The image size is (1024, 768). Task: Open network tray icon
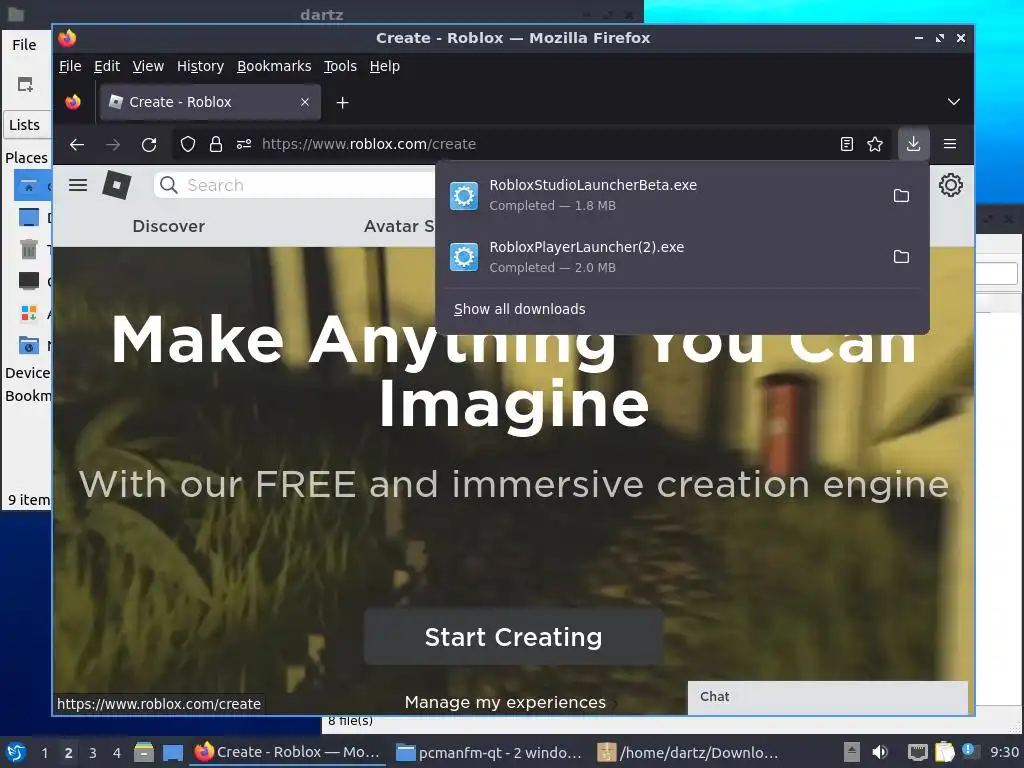918,752
